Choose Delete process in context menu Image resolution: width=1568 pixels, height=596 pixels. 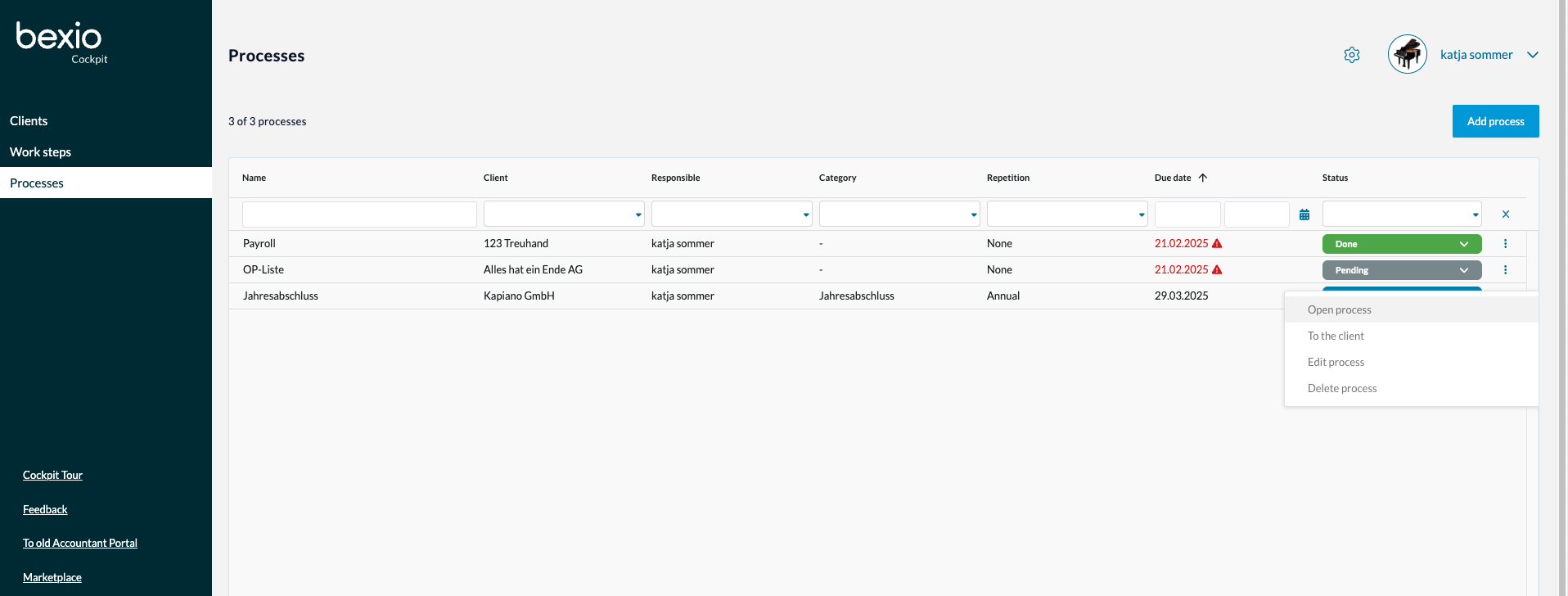[x=1341, y=388]
